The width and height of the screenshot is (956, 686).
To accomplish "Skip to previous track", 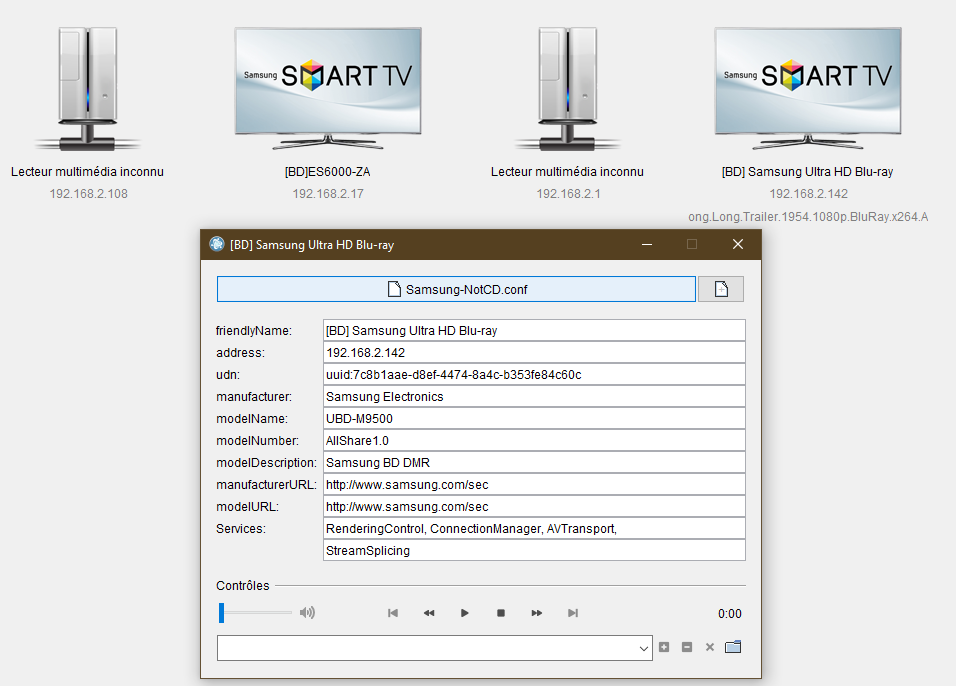I will [x=393, y=613].
